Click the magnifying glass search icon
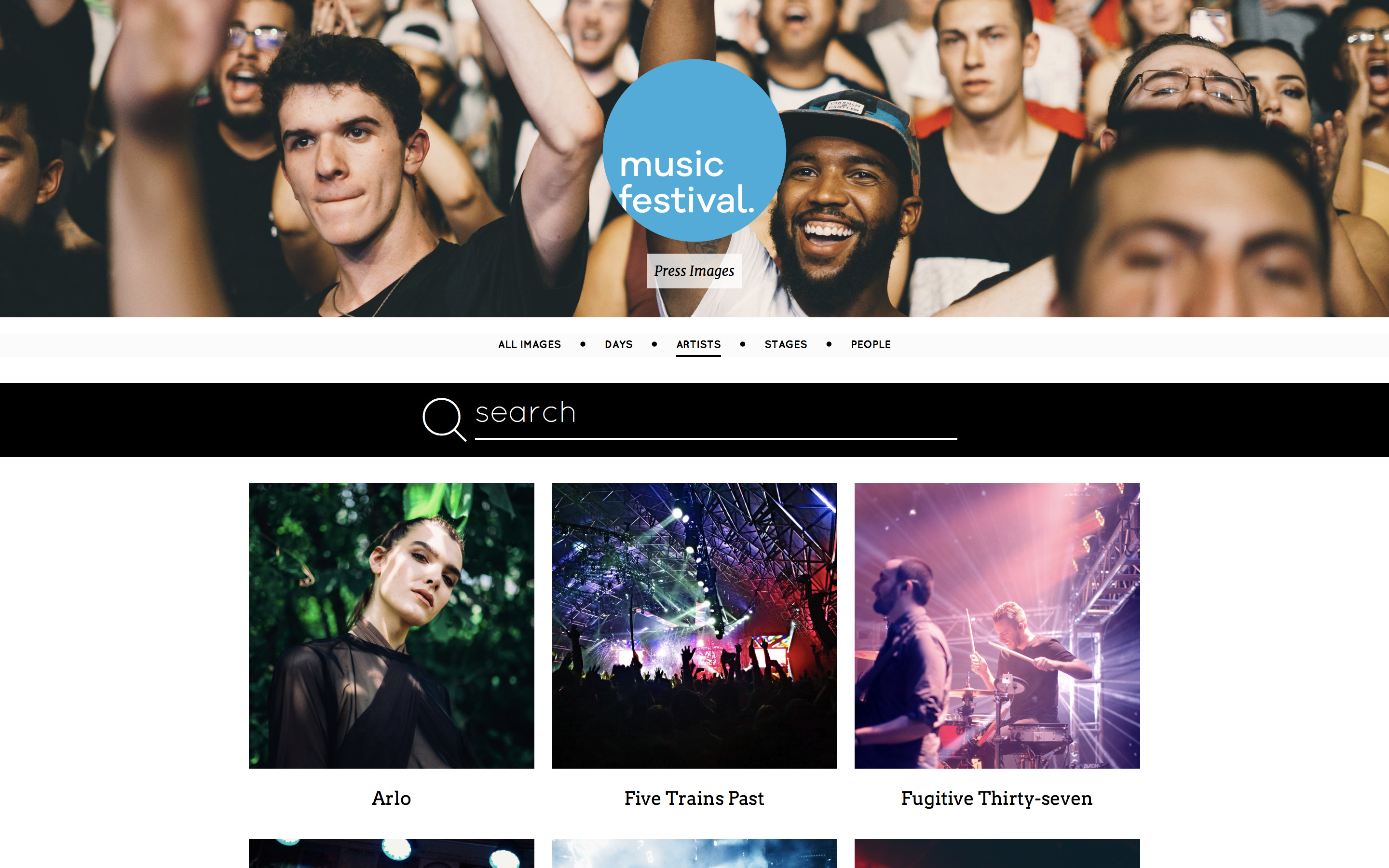Image resolution: width=1389 pixels, height=868 pixels. pyautogui.click(x=444, y=420)
